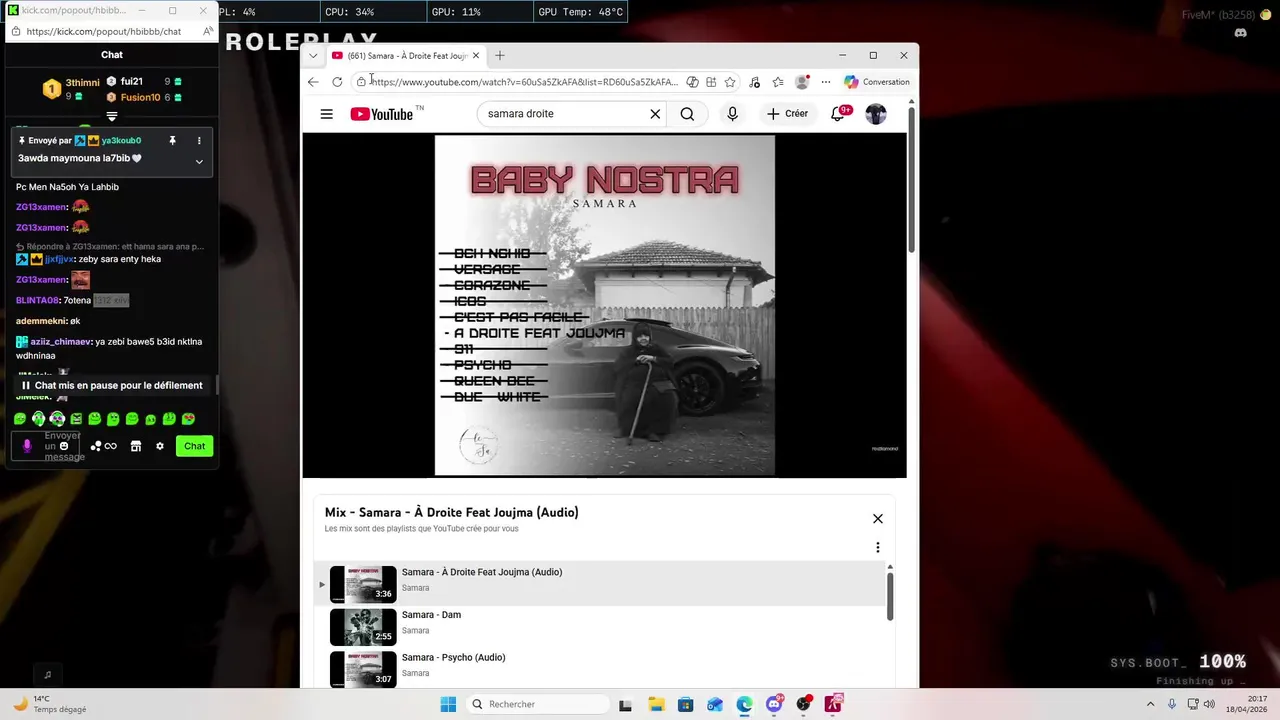Close the Samara YouTube tab

click(476, 56)
